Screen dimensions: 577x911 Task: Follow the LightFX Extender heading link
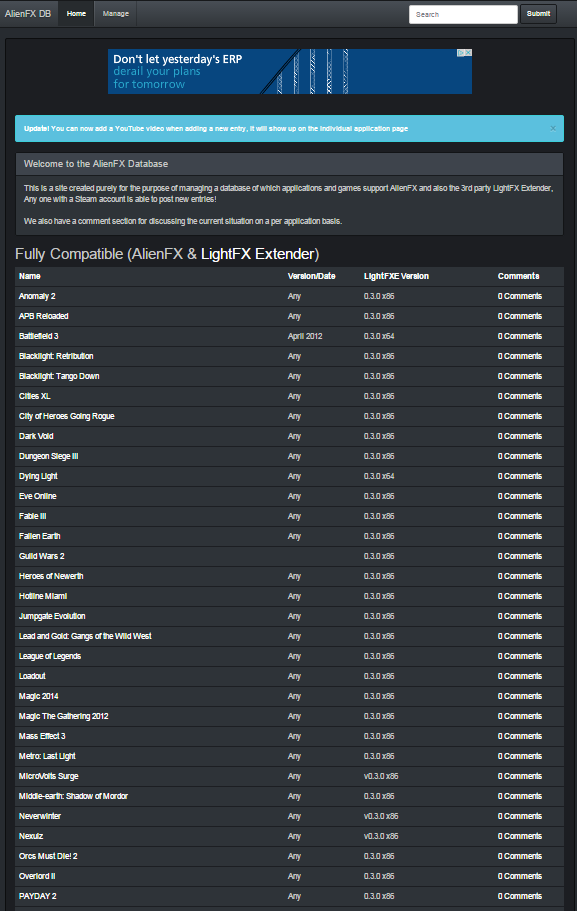[x=258, y=254]
